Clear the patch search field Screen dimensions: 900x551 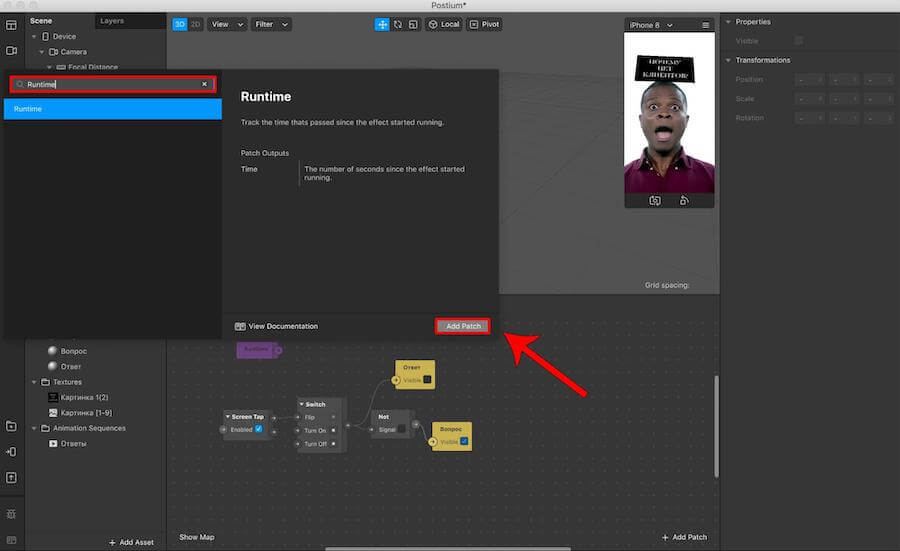click(205, 85)
